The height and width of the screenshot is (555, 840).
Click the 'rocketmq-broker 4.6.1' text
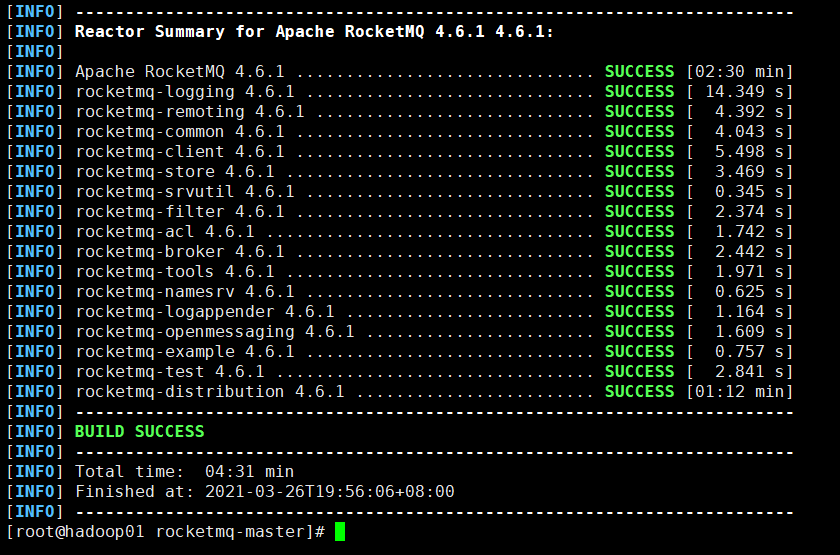(x=179, y=252)
